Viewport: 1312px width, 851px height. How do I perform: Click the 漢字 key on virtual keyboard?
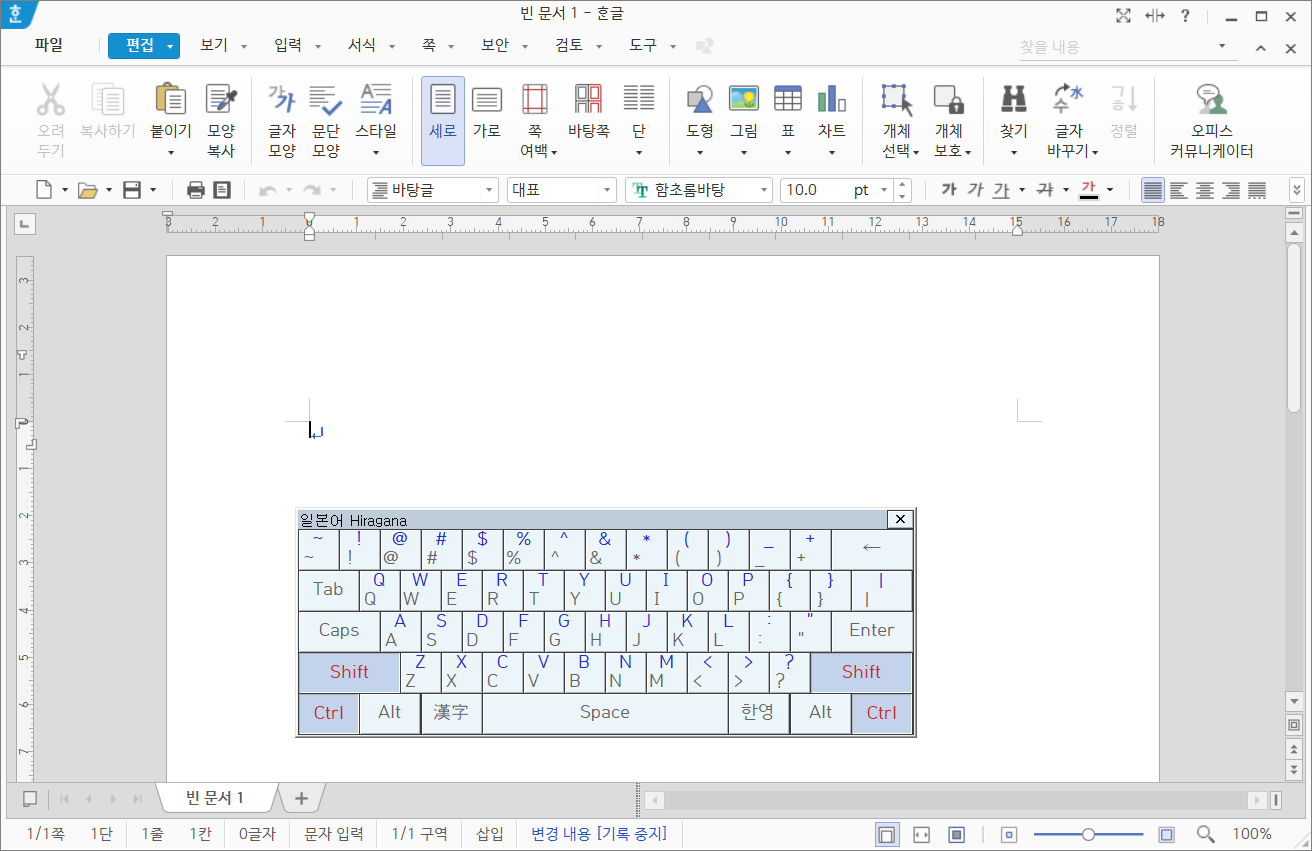tap(451, 713)
